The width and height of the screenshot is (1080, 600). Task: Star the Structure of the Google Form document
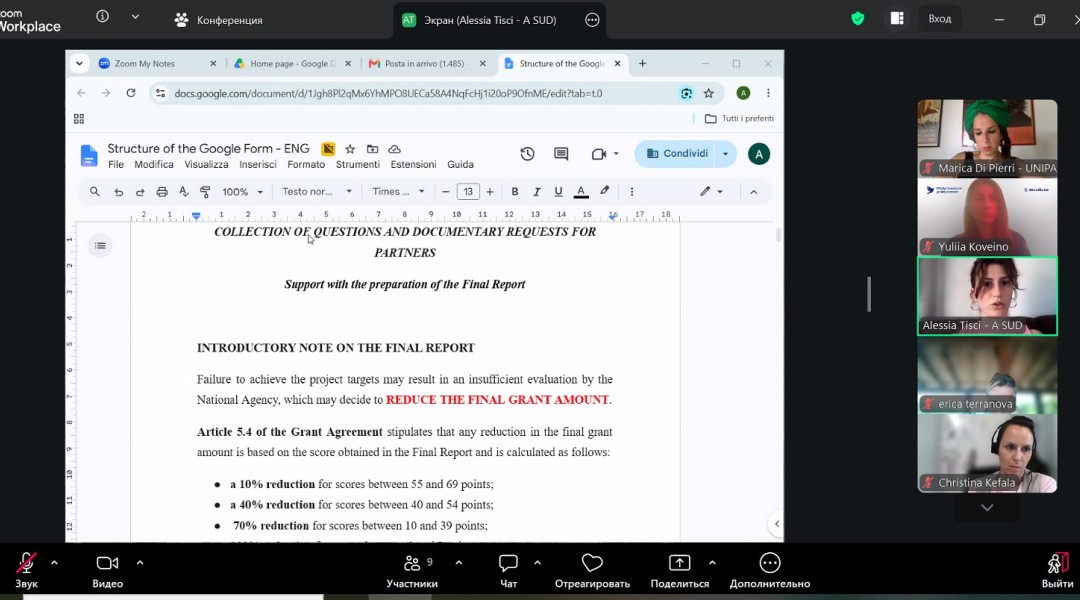pyautogui.click(x=350, y=149)
